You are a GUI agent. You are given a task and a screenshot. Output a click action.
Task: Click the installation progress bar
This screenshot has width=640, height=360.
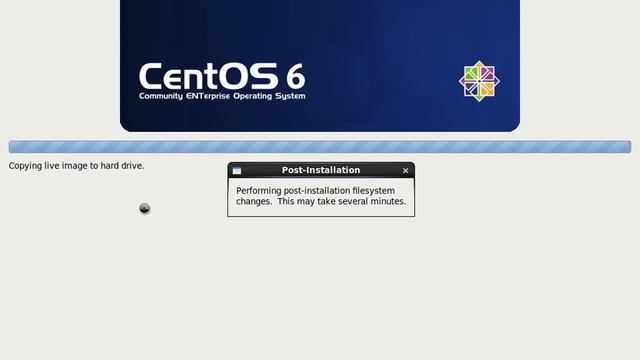(x=320, y=147)
